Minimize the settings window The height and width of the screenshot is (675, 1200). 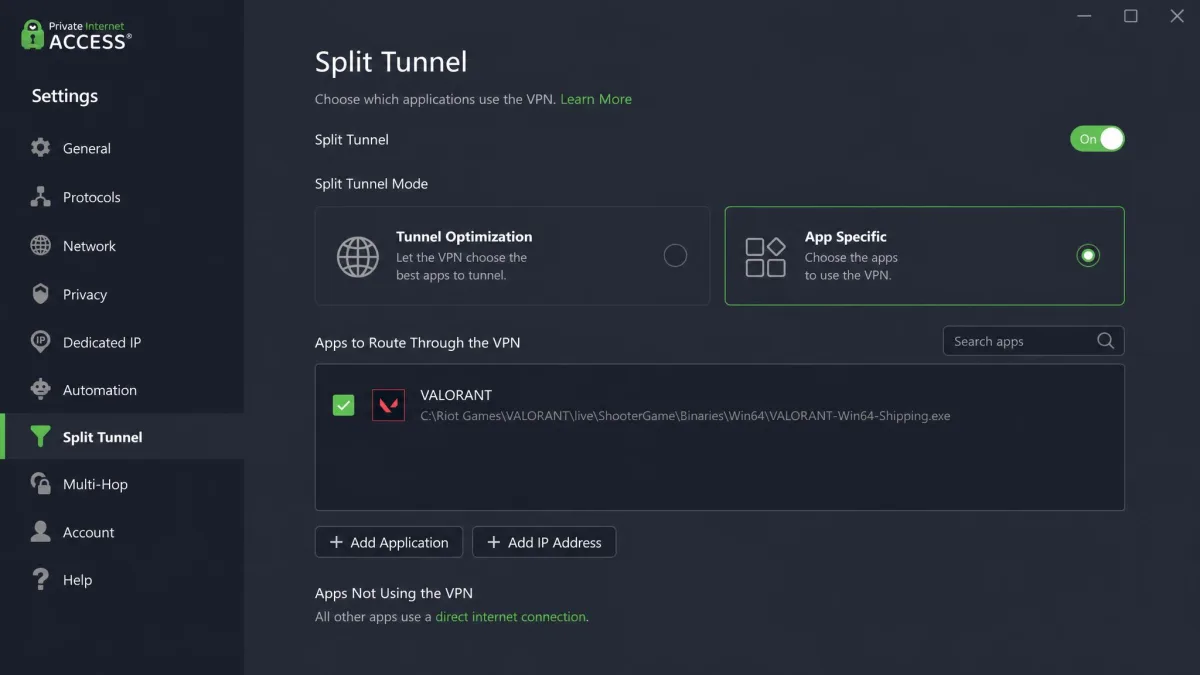(x=1085, y=16)
